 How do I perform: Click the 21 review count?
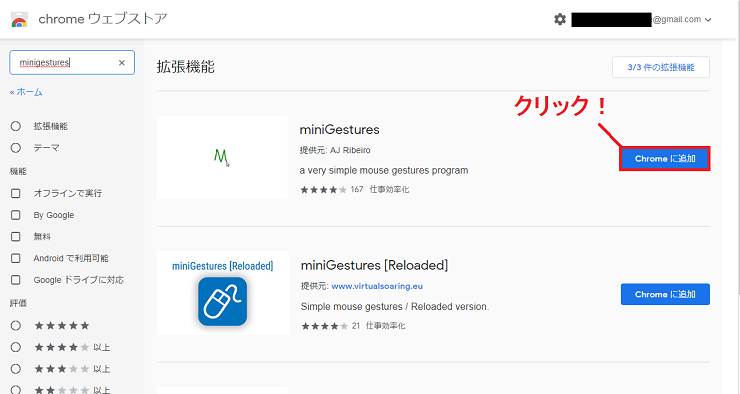(x=356, y=326)
